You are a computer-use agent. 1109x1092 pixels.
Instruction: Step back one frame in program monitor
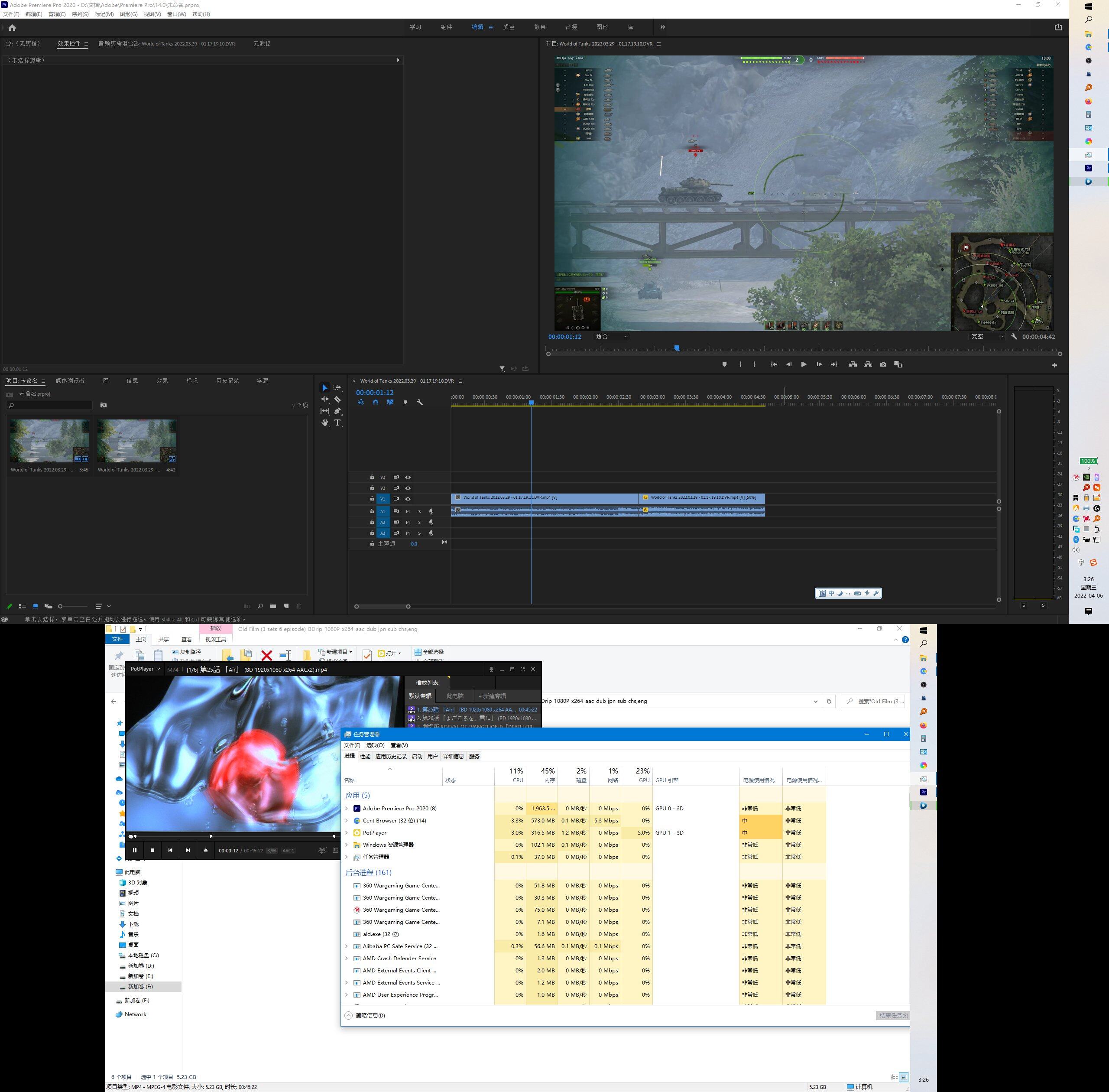(788, 364)
